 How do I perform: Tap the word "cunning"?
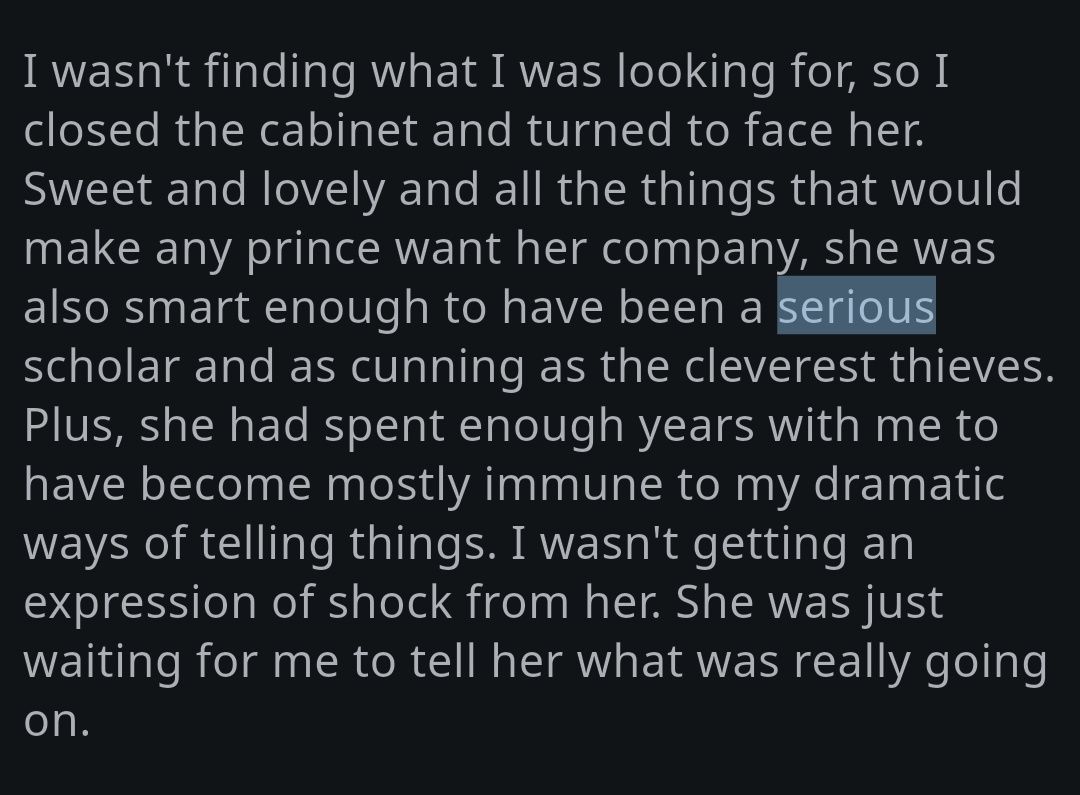[437, 367]
